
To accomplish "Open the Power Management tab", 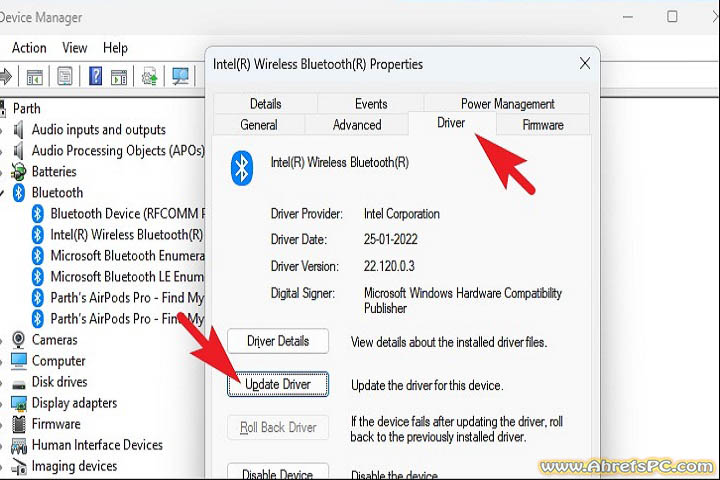I will (507, 104).
